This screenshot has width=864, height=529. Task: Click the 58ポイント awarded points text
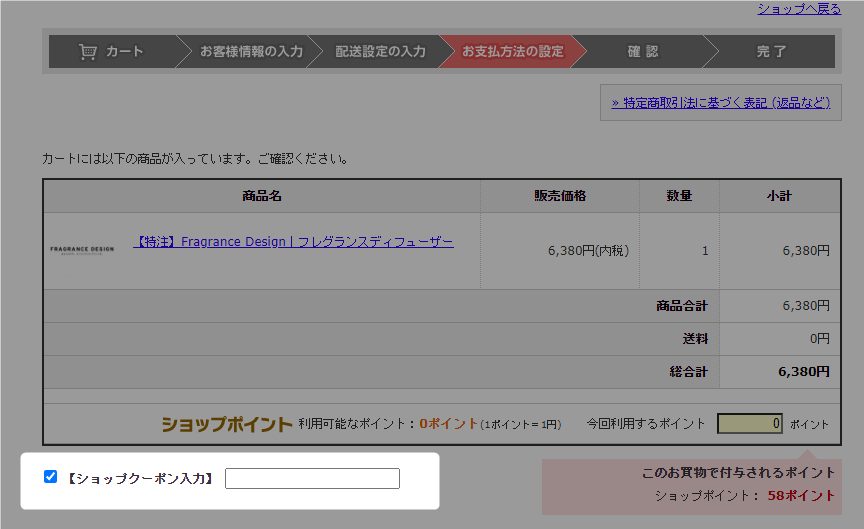pyautogui.click(x=801, y=495)
